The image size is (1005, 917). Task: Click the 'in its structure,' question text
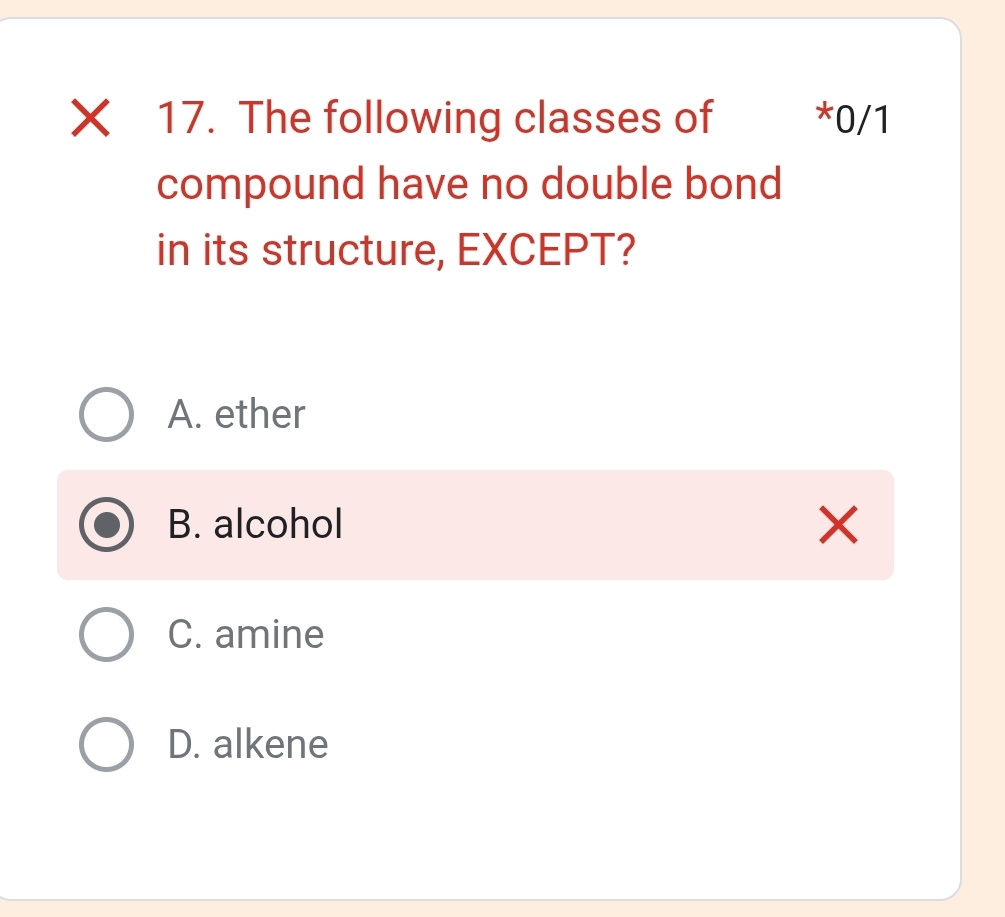pos(300,250)
